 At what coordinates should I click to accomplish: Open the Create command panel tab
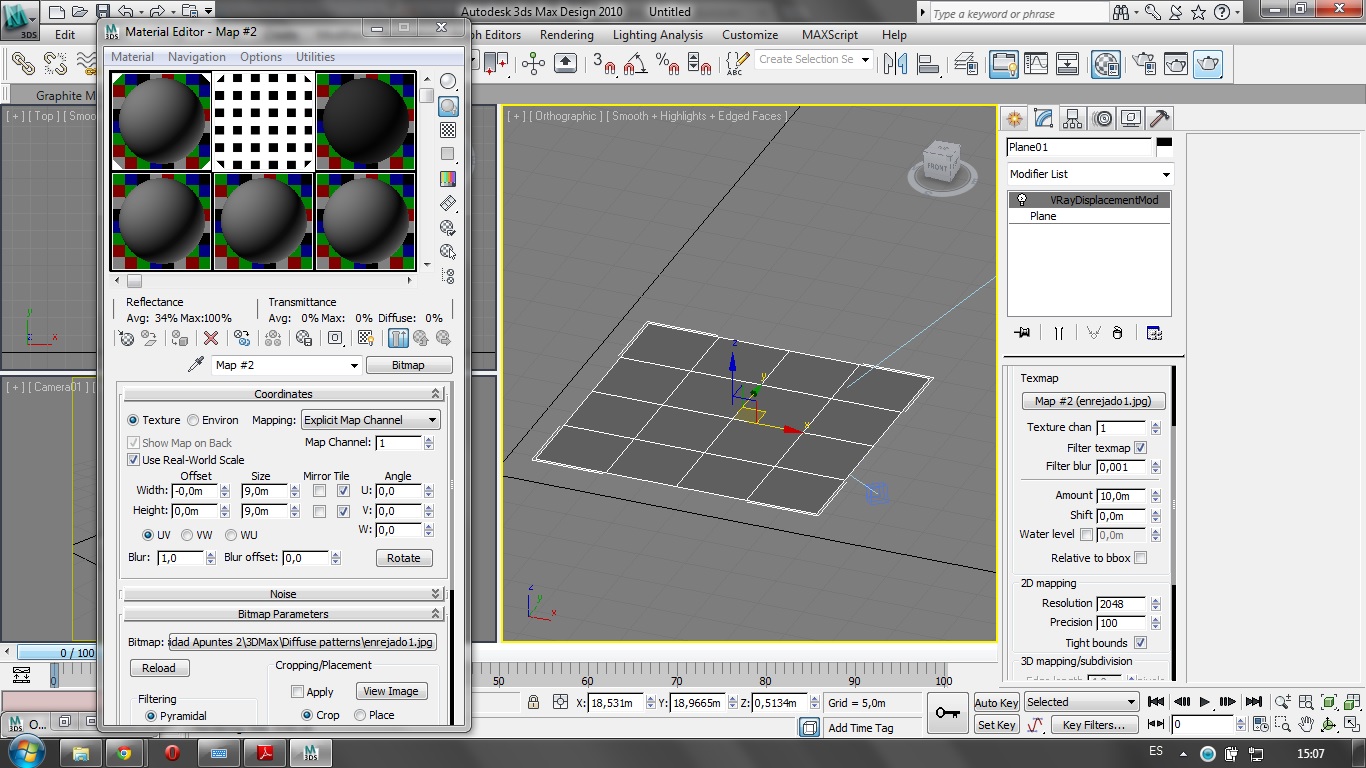click(x=1015, y=118)
